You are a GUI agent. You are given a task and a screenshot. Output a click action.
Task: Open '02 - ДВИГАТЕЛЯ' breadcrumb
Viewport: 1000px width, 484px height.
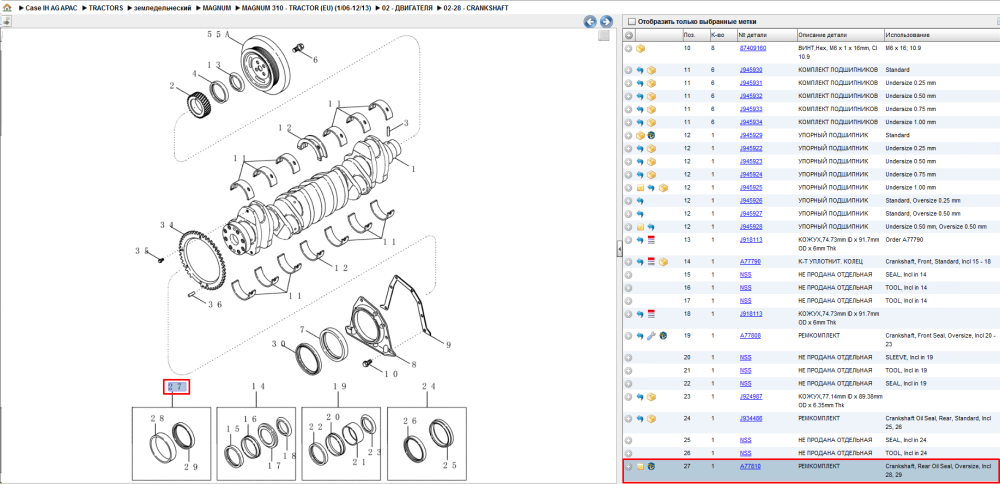pos(406,8)
